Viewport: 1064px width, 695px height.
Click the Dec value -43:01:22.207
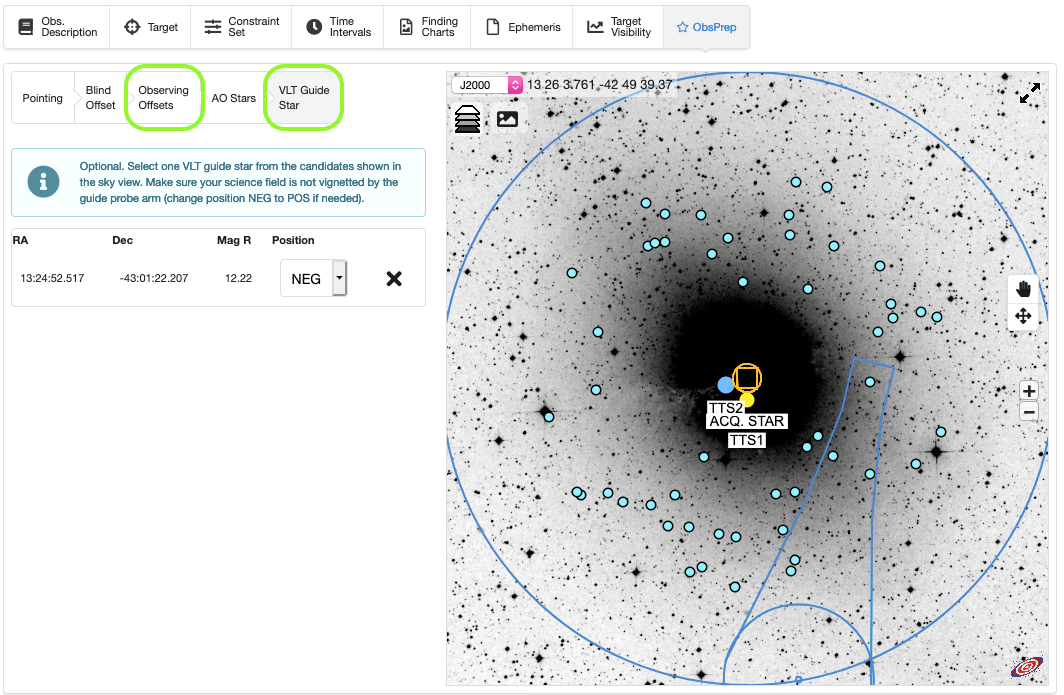153,278
